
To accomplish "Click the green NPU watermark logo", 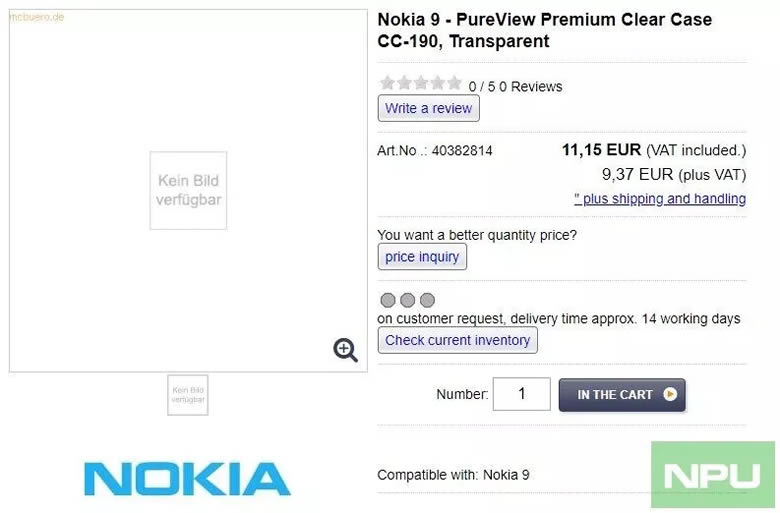I will (x=713, y=475).
